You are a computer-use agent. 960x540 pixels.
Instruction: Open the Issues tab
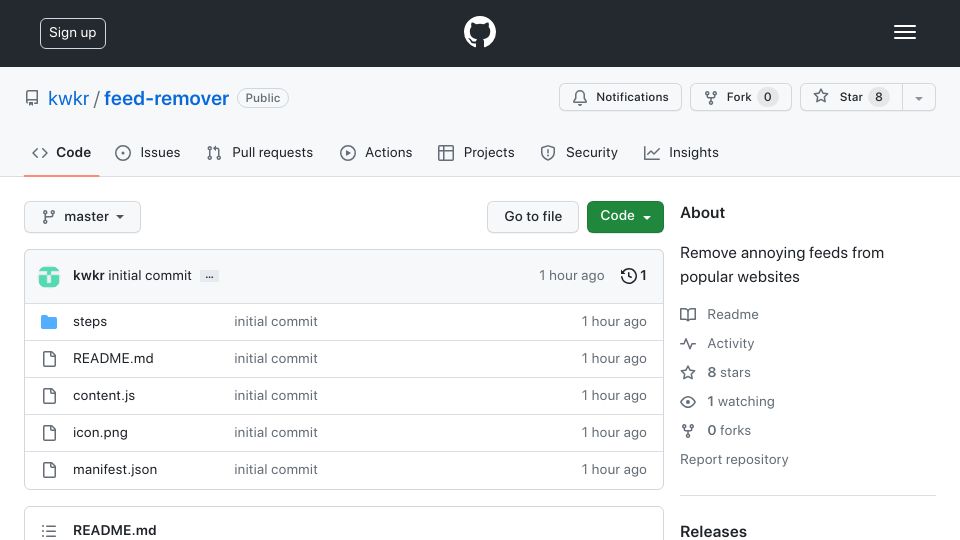[x=148, y=152]
